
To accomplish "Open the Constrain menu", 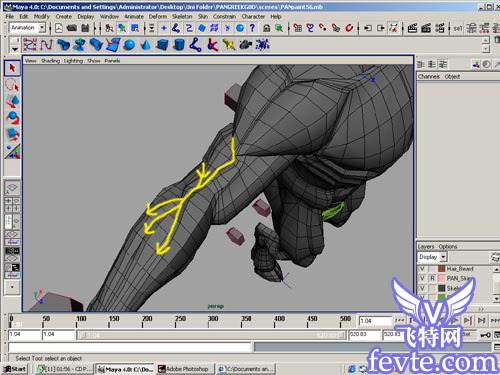I will pos(224,16).
